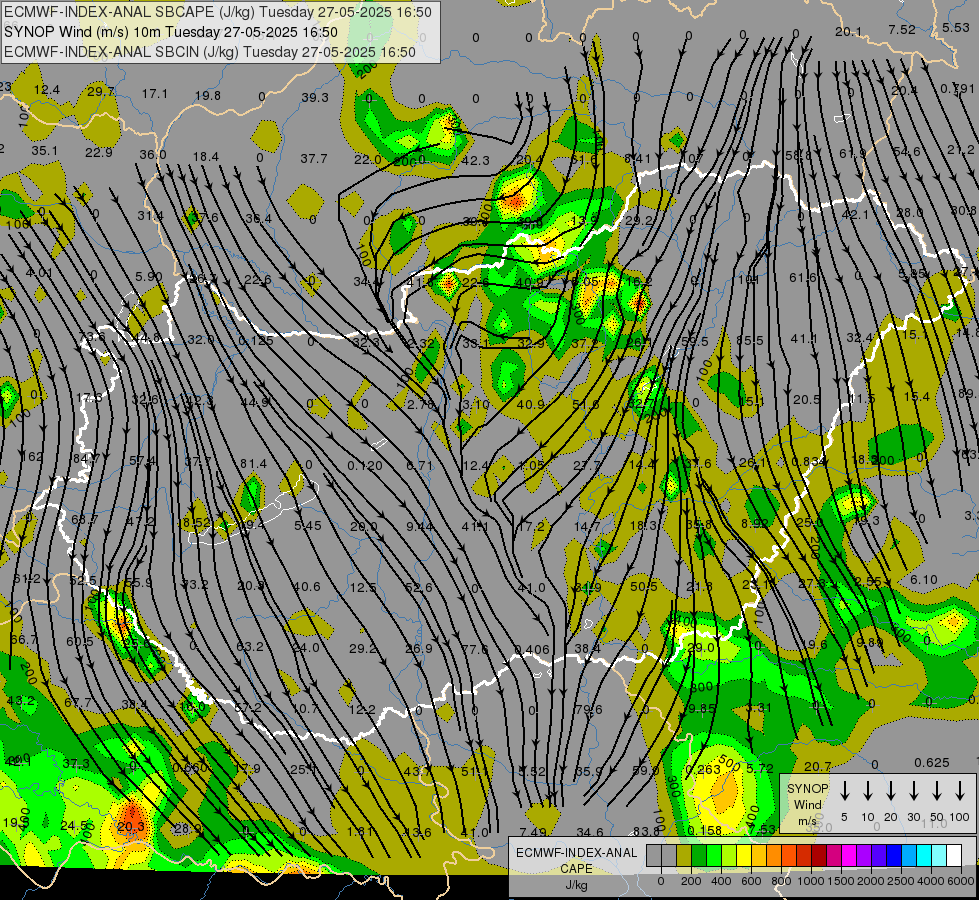
Task: Pick the dark red CAPE legend swatch
Action: click(819, 856)
